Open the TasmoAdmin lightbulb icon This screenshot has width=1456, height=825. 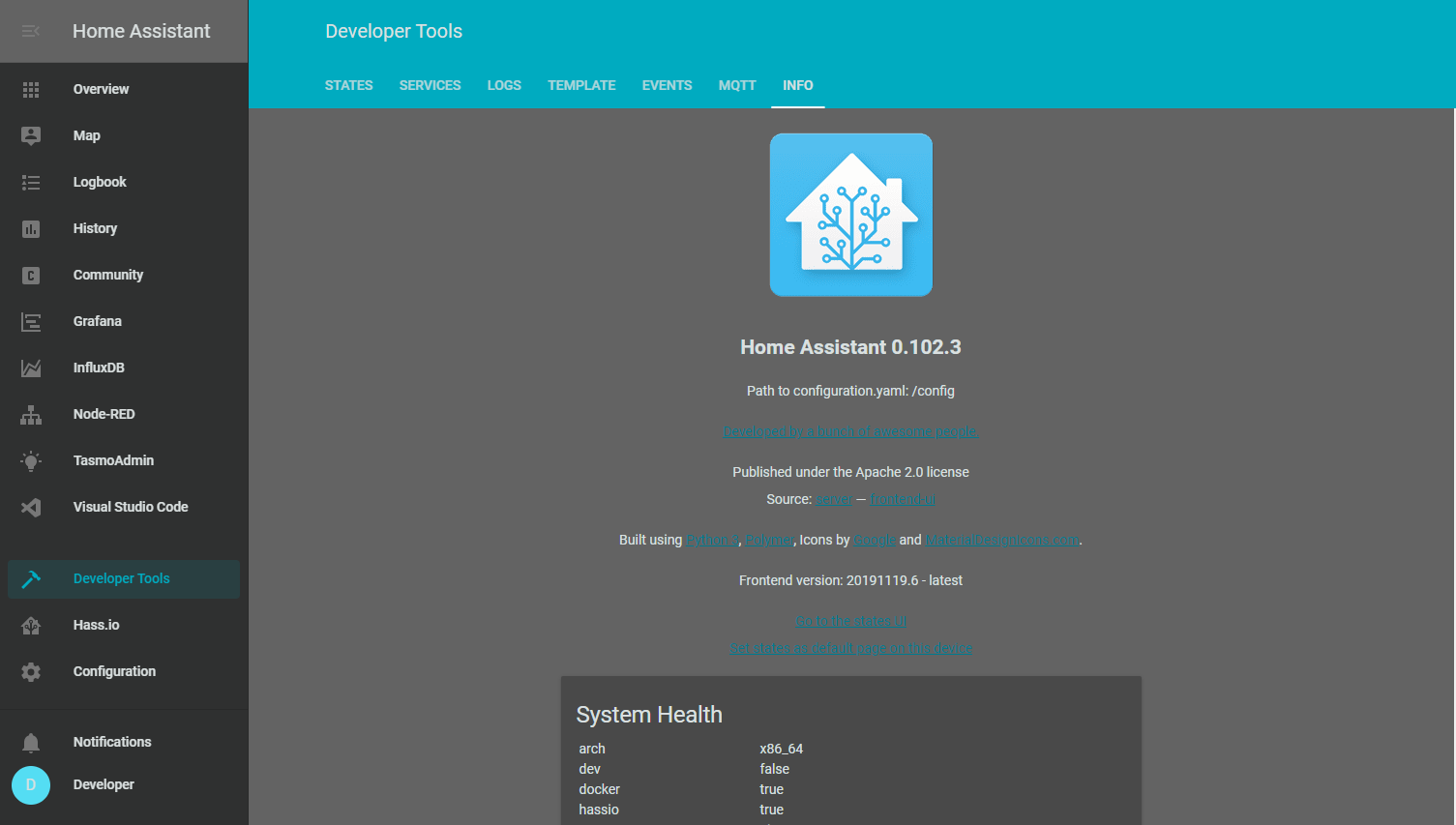[31, 460]
